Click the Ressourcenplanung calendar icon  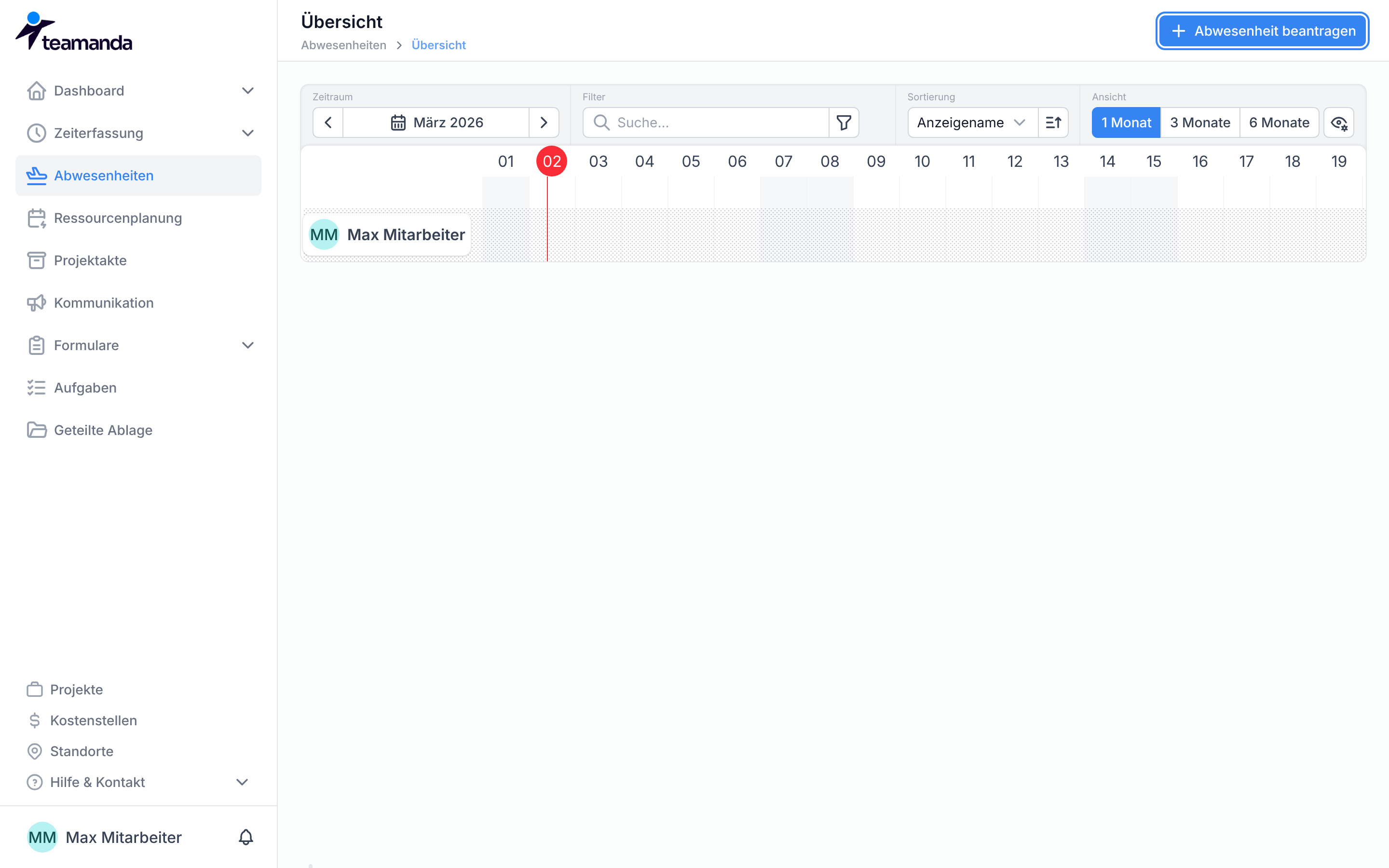tap(36, 218)
